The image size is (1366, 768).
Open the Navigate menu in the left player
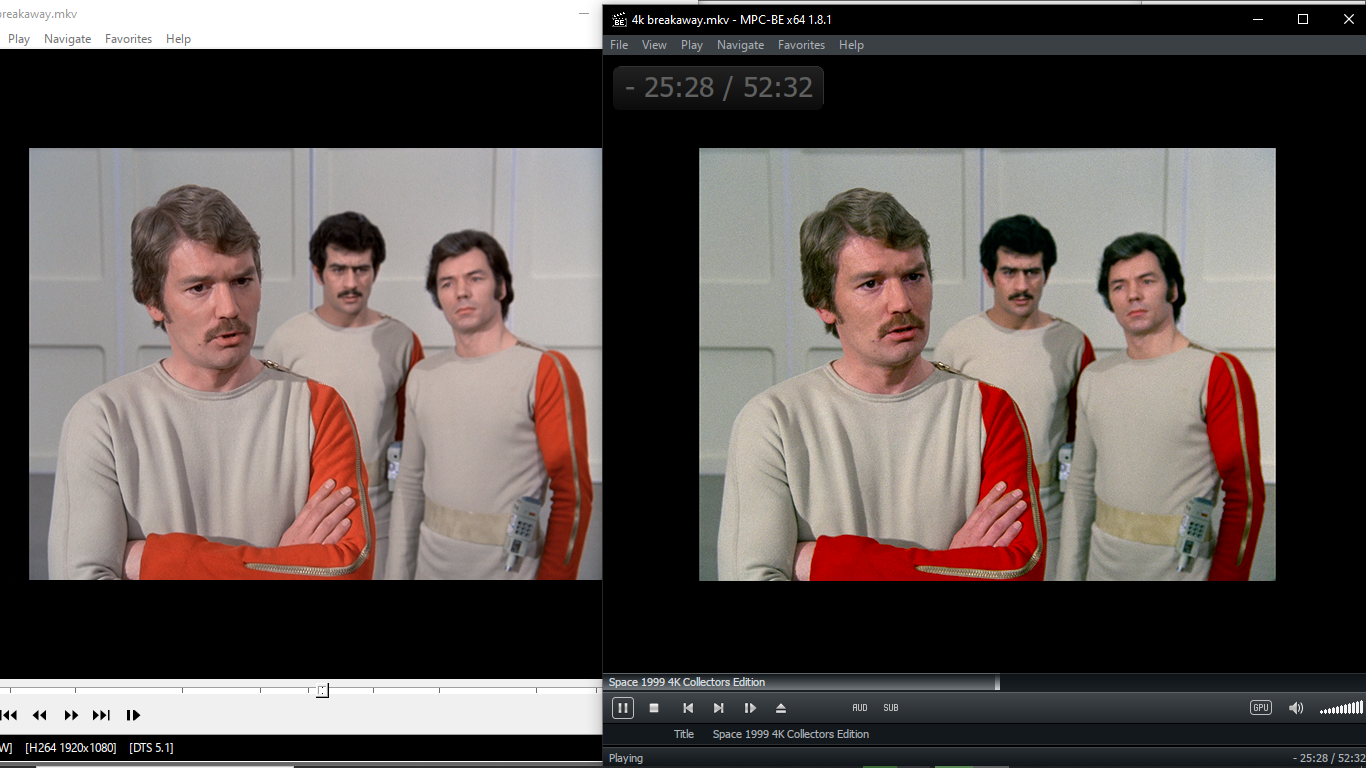pyautogui.click(x=67, y=39)
